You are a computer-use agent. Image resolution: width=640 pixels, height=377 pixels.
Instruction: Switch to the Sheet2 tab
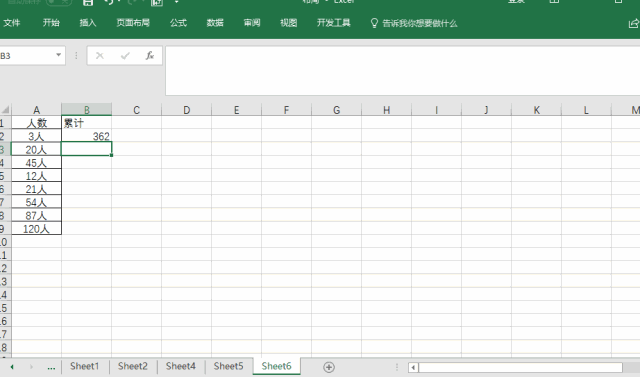pyautogui.click(x=133, y=366)
